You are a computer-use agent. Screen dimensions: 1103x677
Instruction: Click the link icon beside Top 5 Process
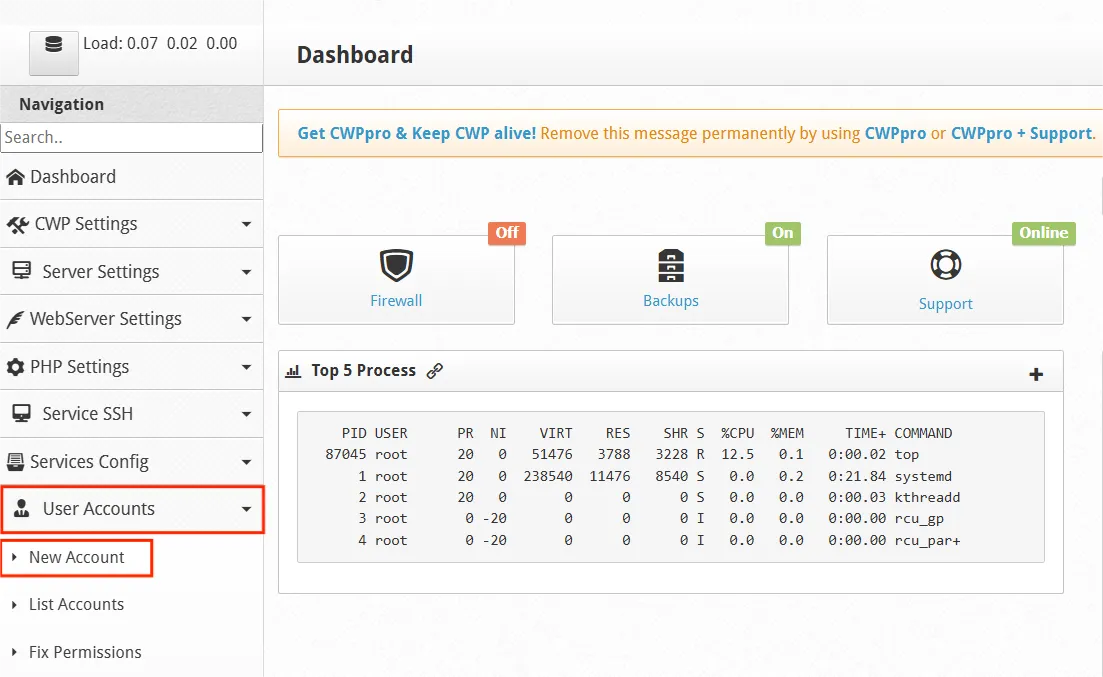coord(434,371)
